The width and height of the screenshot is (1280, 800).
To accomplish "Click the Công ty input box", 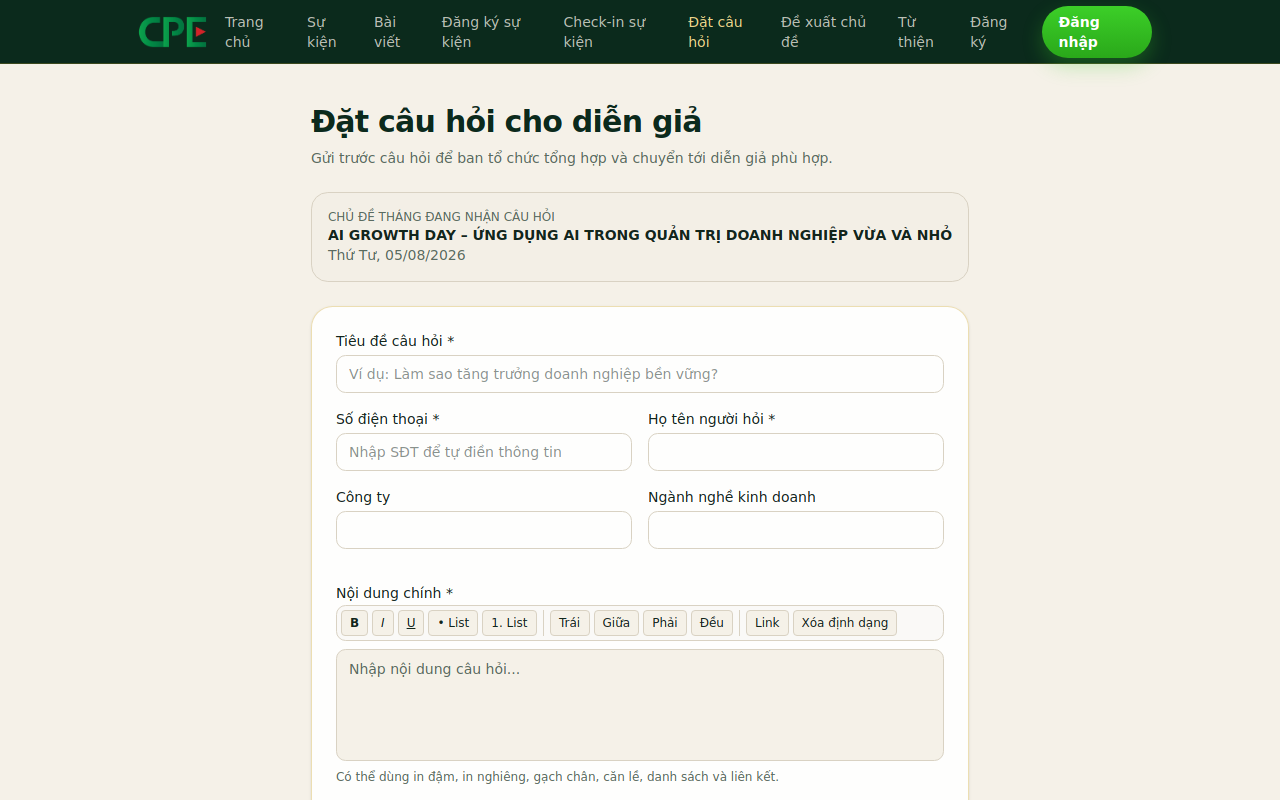I will click(x=484, y=530).
